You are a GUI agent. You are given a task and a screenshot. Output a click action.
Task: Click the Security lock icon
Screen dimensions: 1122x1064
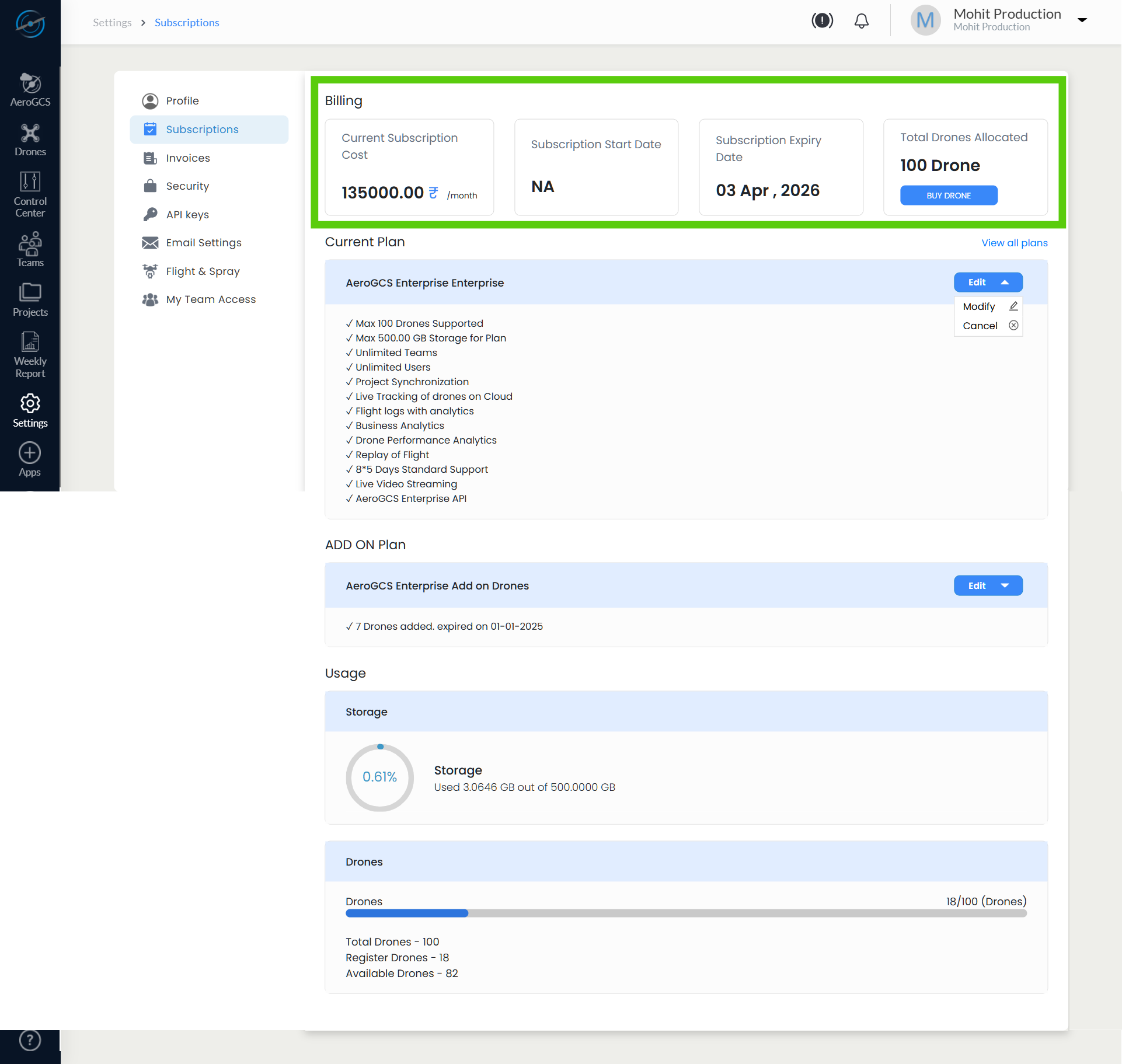[x=150, y=186]
